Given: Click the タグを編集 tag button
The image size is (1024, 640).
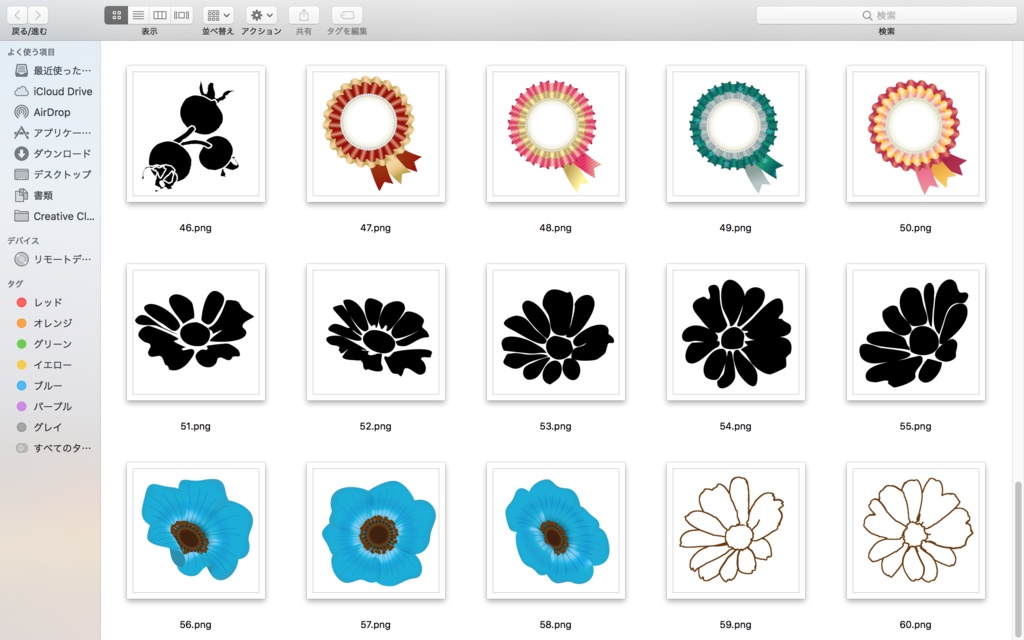Looking at the screenshot, I should (x=347, y=15).
